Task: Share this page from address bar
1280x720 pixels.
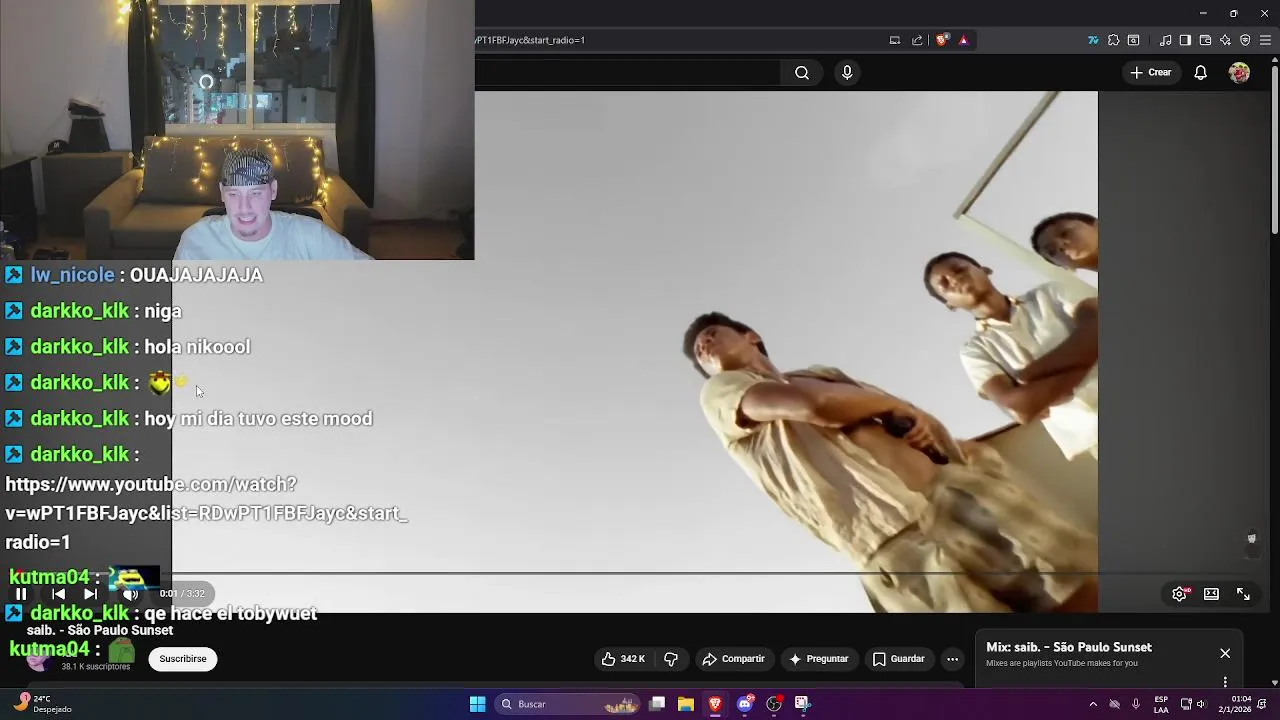Action: (917, 40)
